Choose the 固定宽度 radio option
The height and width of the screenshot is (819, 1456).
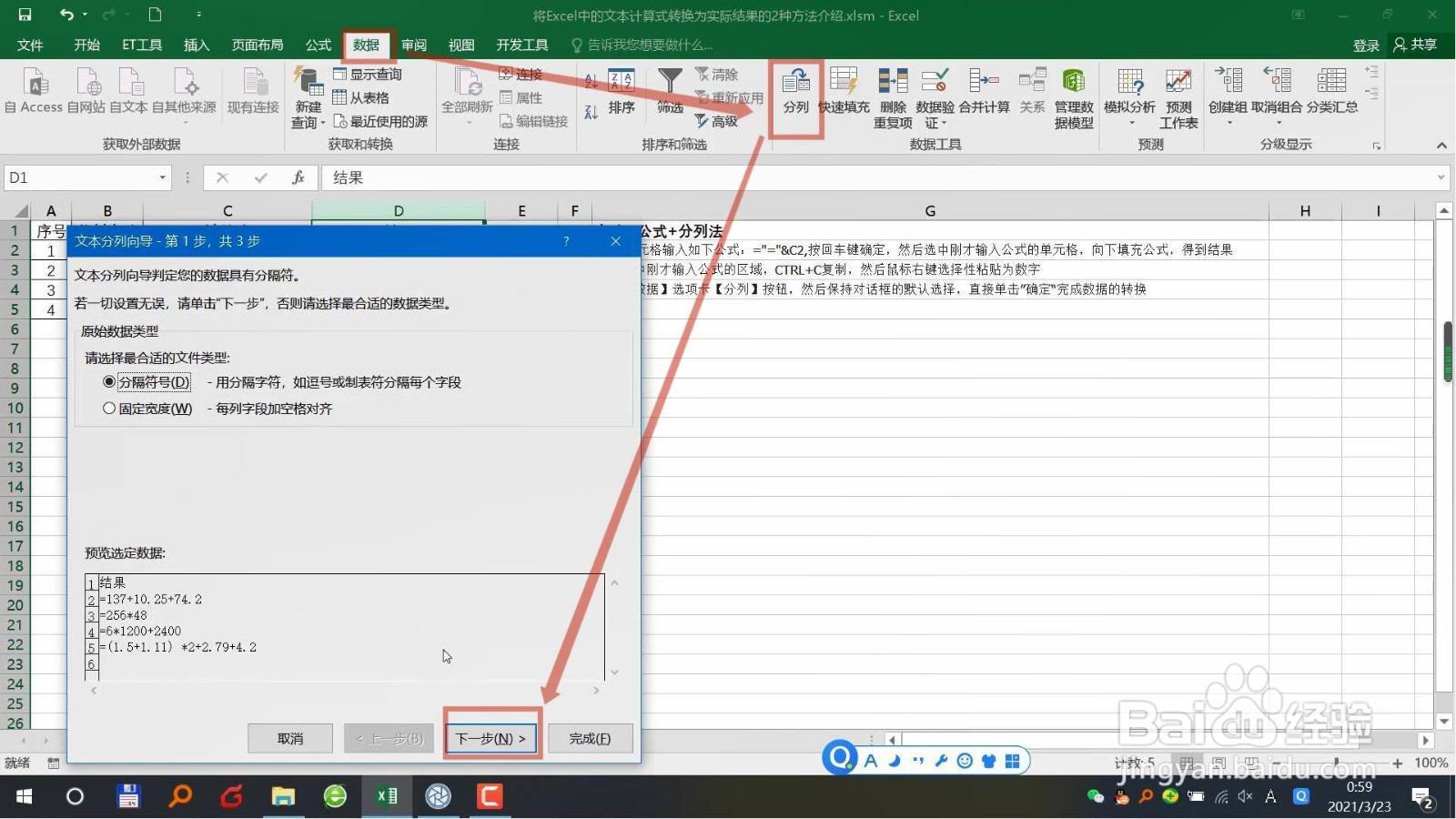[x=109, y=408]
